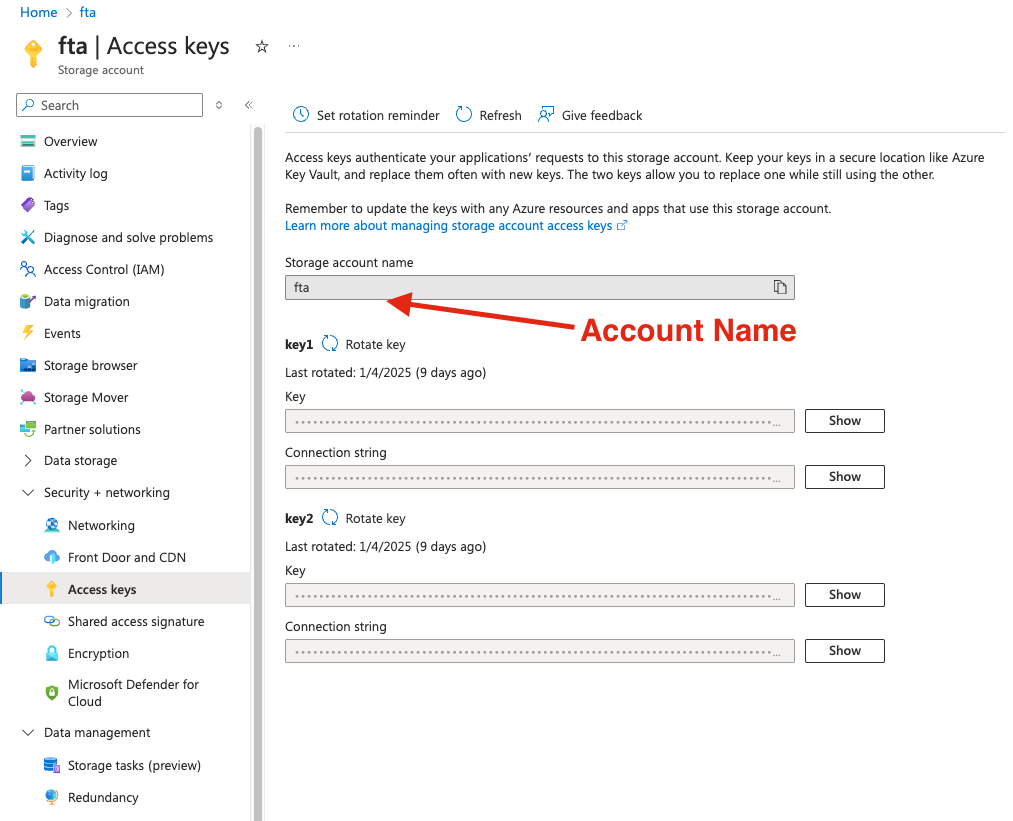Show the key1 Key value
This screenshot has height=821, width=1013.
pyautogui.click(x=844, y=421)
